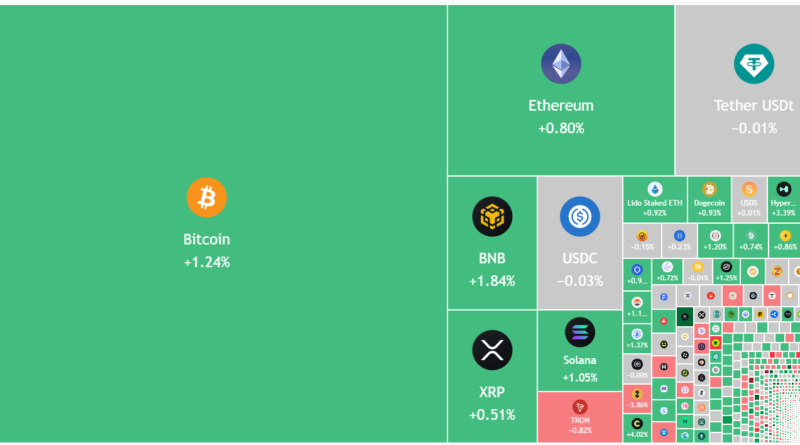
Task: Open the Lido Staked ETH icon
Action: (x=655, y=189)
